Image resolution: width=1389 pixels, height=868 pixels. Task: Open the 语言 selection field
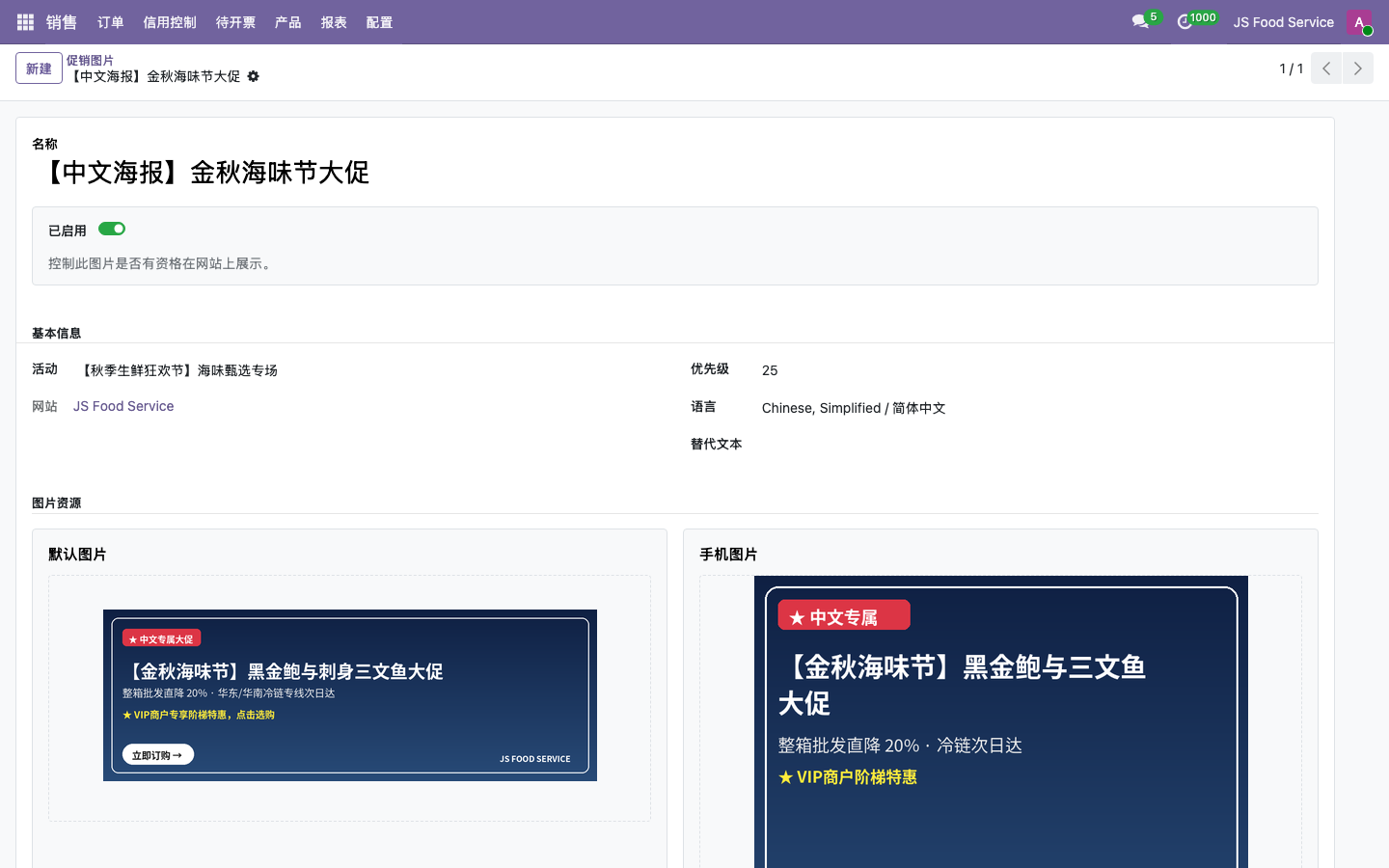[x=1040, y=408]
